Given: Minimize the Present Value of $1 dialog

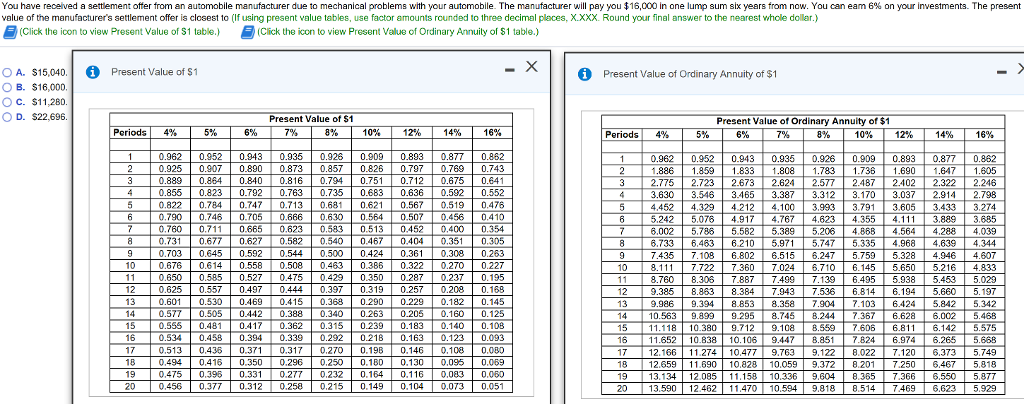Looking at the screenshot, I should (510, 68).
